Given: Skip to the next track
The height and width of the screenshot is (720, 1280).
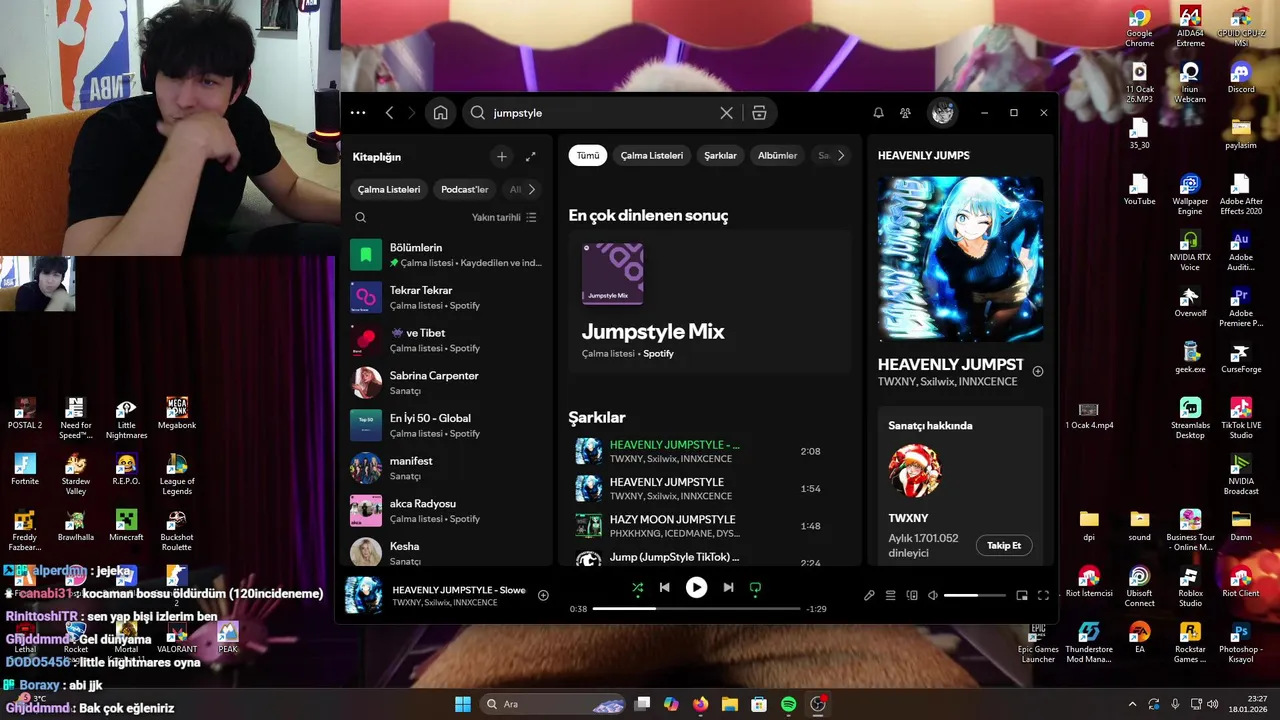Looking at the screenshot, I should [x=728, y=588].
